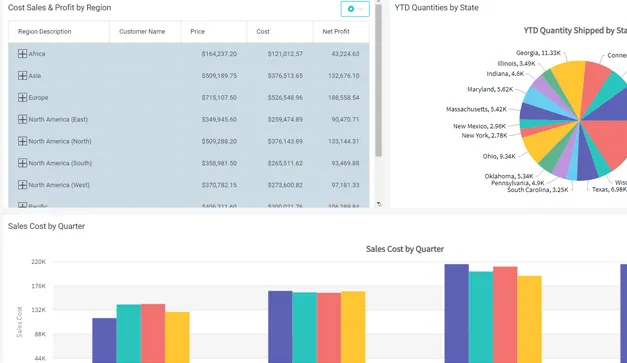Image resolution: width=627 pixels, height=363 pixels.
Task: Click the New York, 2.78K pie label
Action: point(484,136)
